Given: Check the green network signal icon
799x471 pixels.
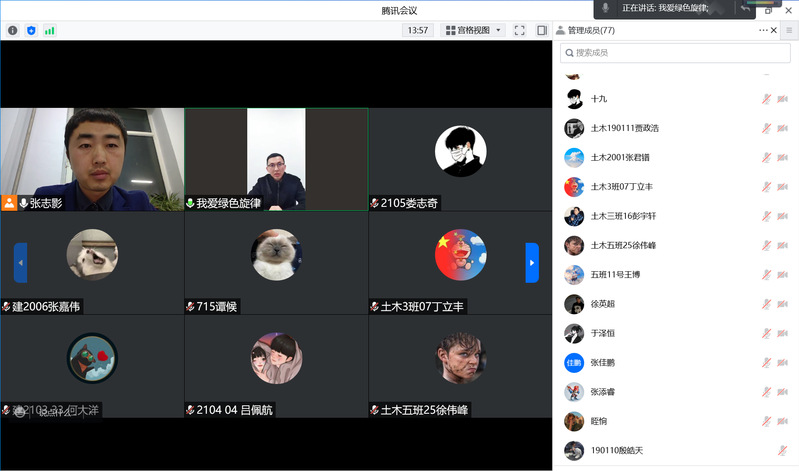Looking at the screenshot, I should pos(49,31).
